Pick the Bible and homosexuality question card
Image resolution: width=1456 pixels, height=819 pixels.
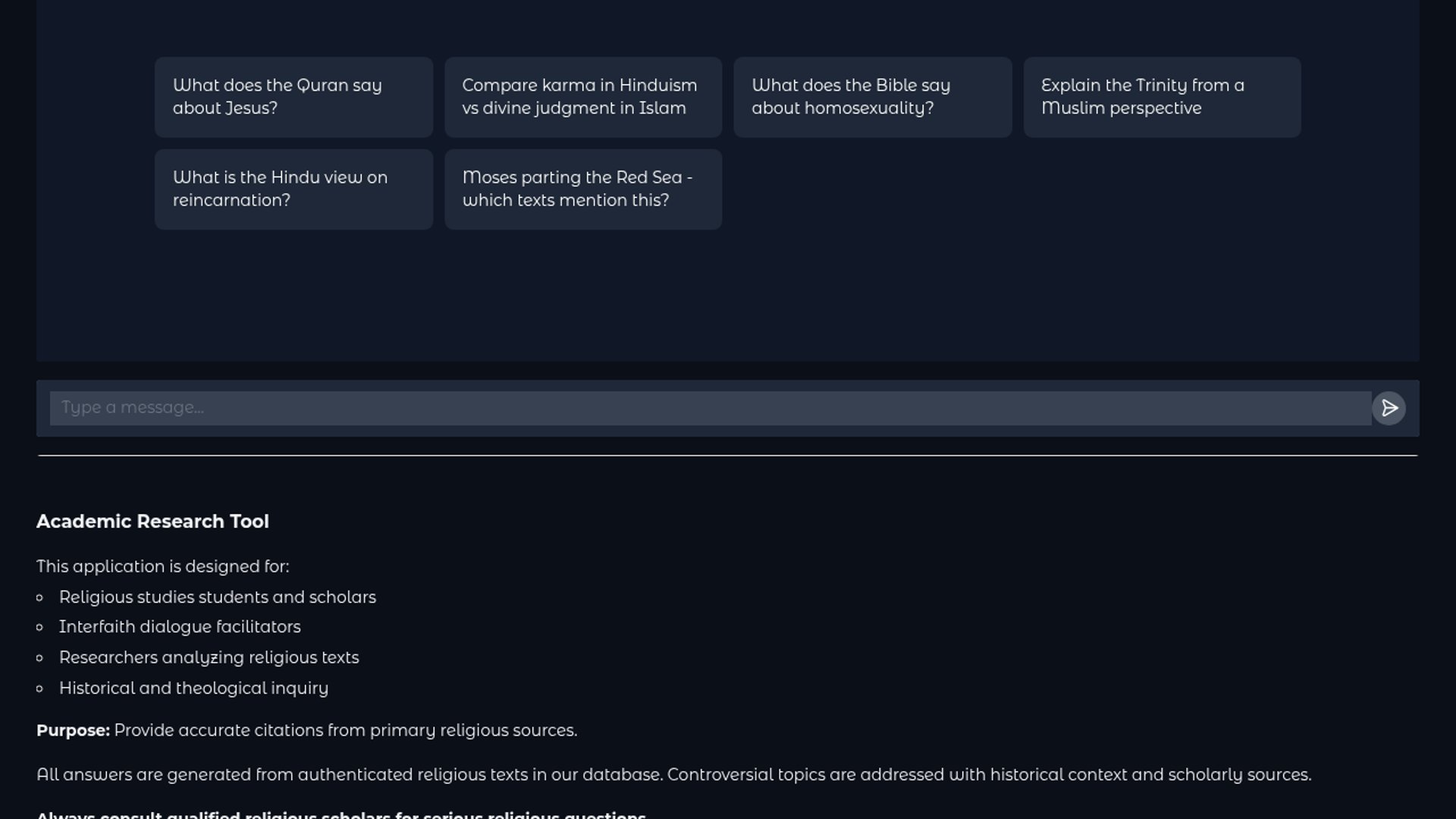(872, 97)
